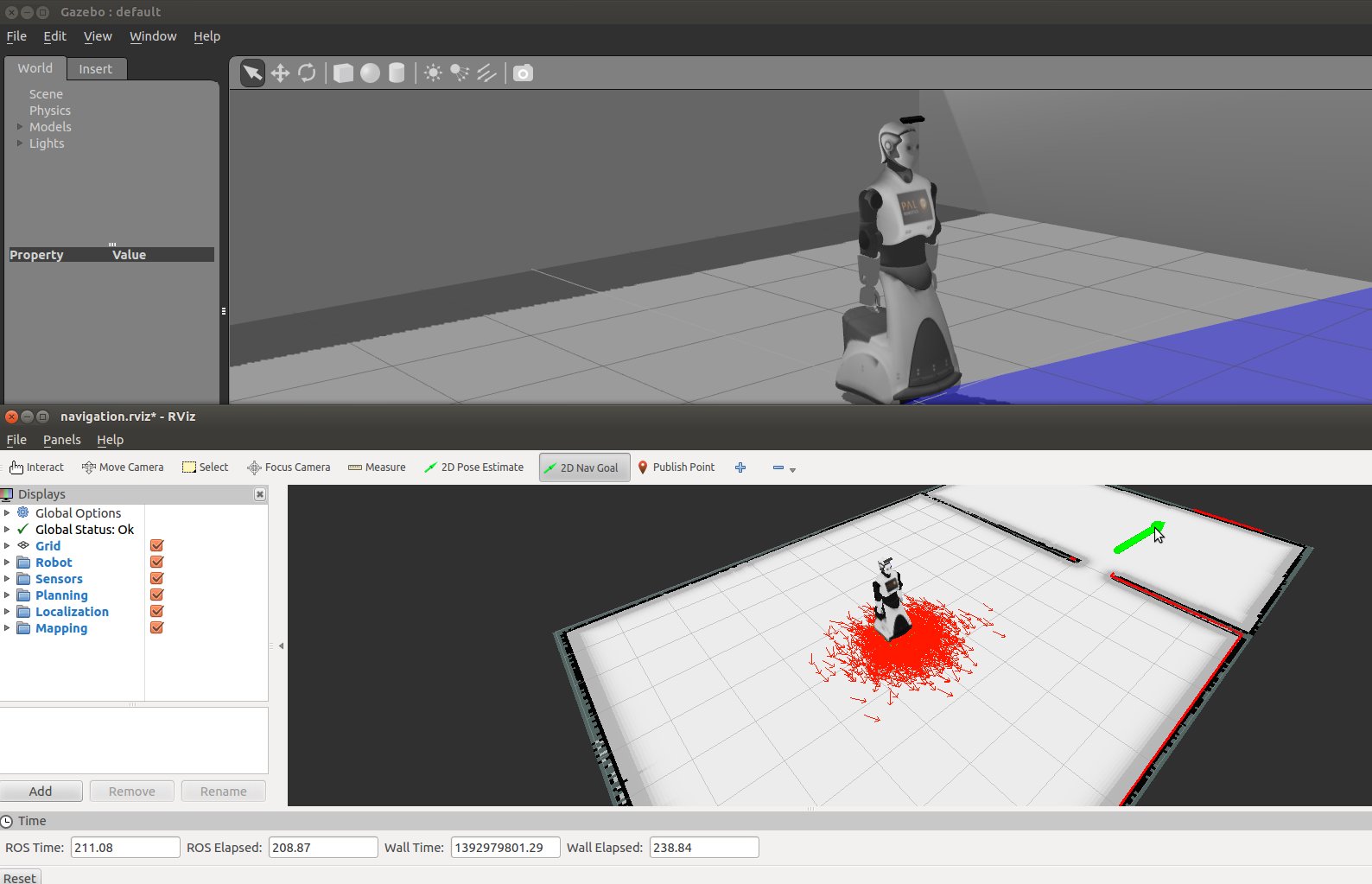The image size is (1372, 884).
Task: Disable the Sensors display checkbox
Action: [156, 578]
